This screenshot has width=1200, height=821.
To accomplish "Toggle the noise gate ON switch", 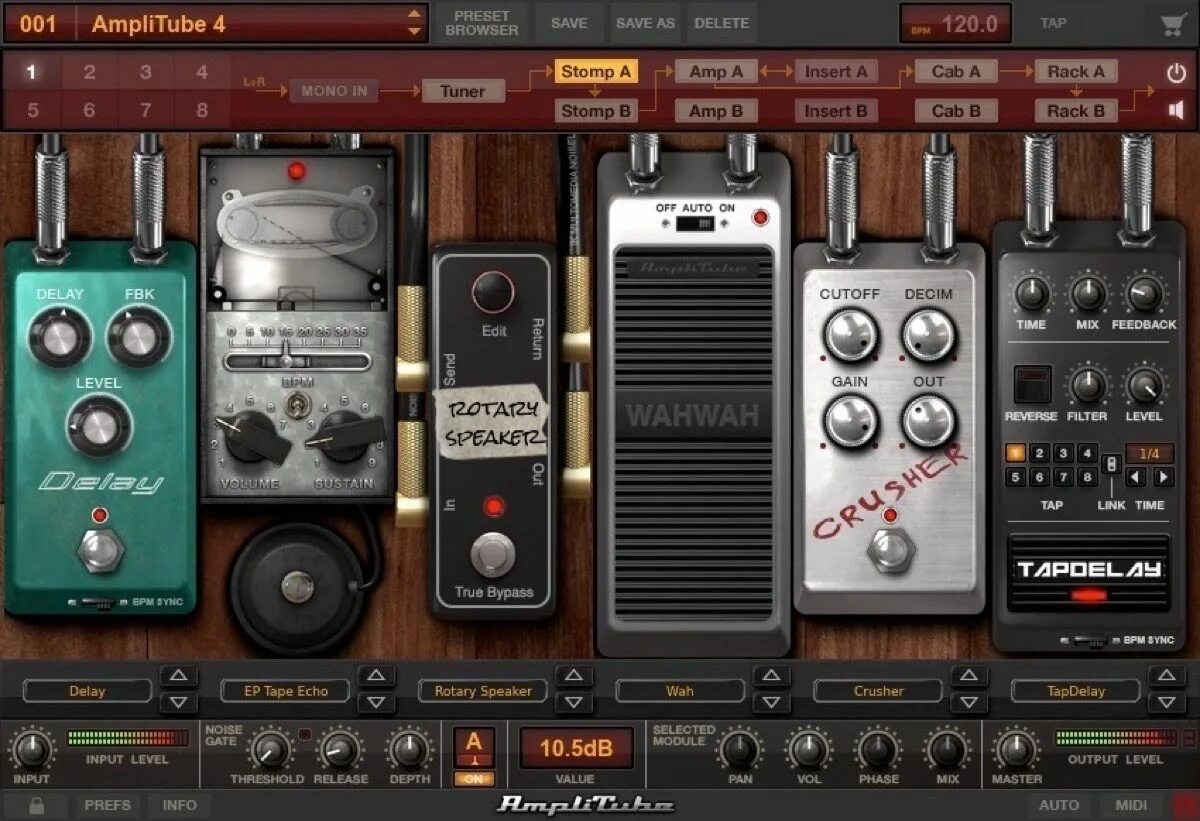I will (474, 776).
